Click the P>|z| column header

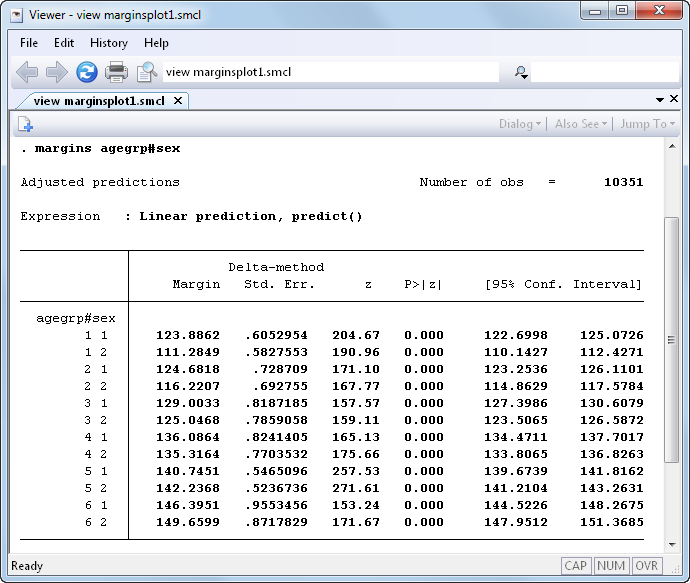[423, 284]
